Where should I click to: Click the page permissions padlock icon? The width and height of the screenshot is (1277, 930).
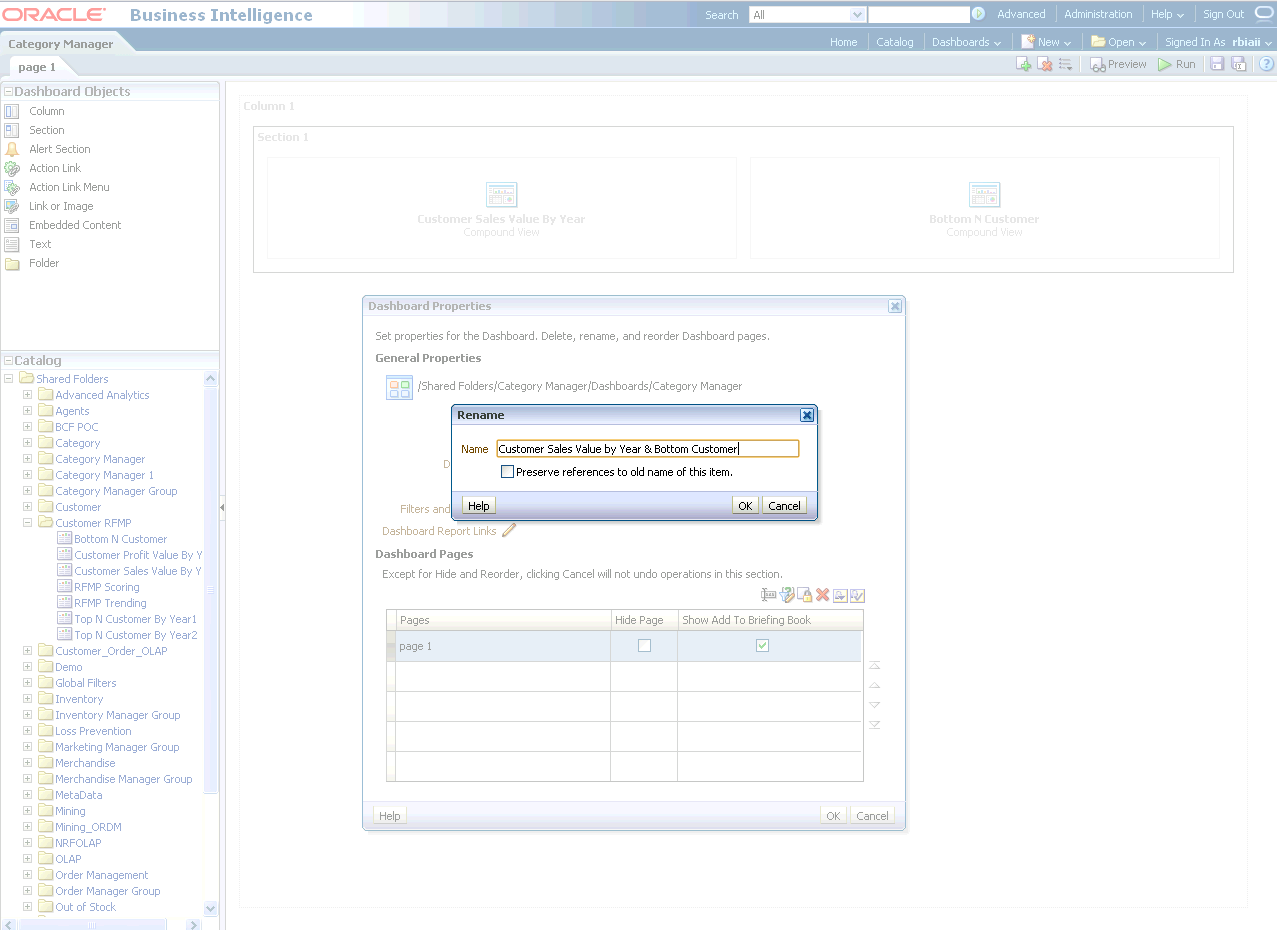(805, 595)
